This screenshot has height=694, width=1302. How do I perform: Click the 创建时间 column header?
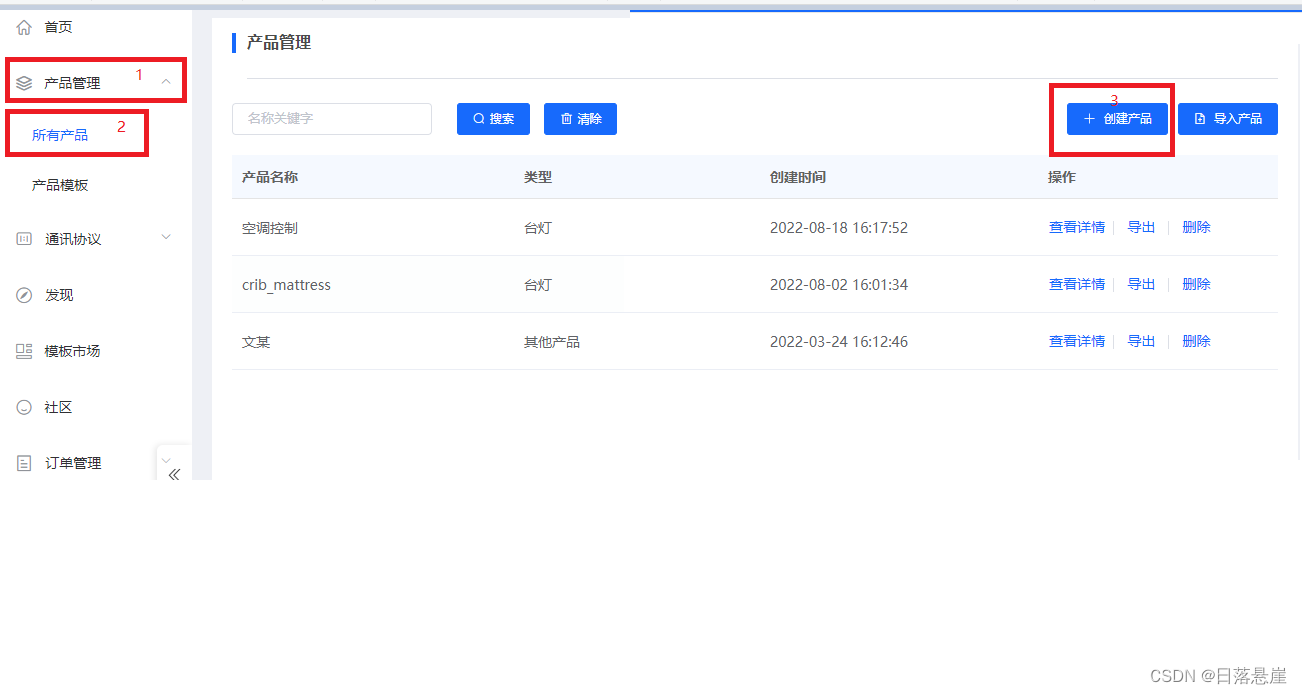pyautogui.click(x=798, y=177)
